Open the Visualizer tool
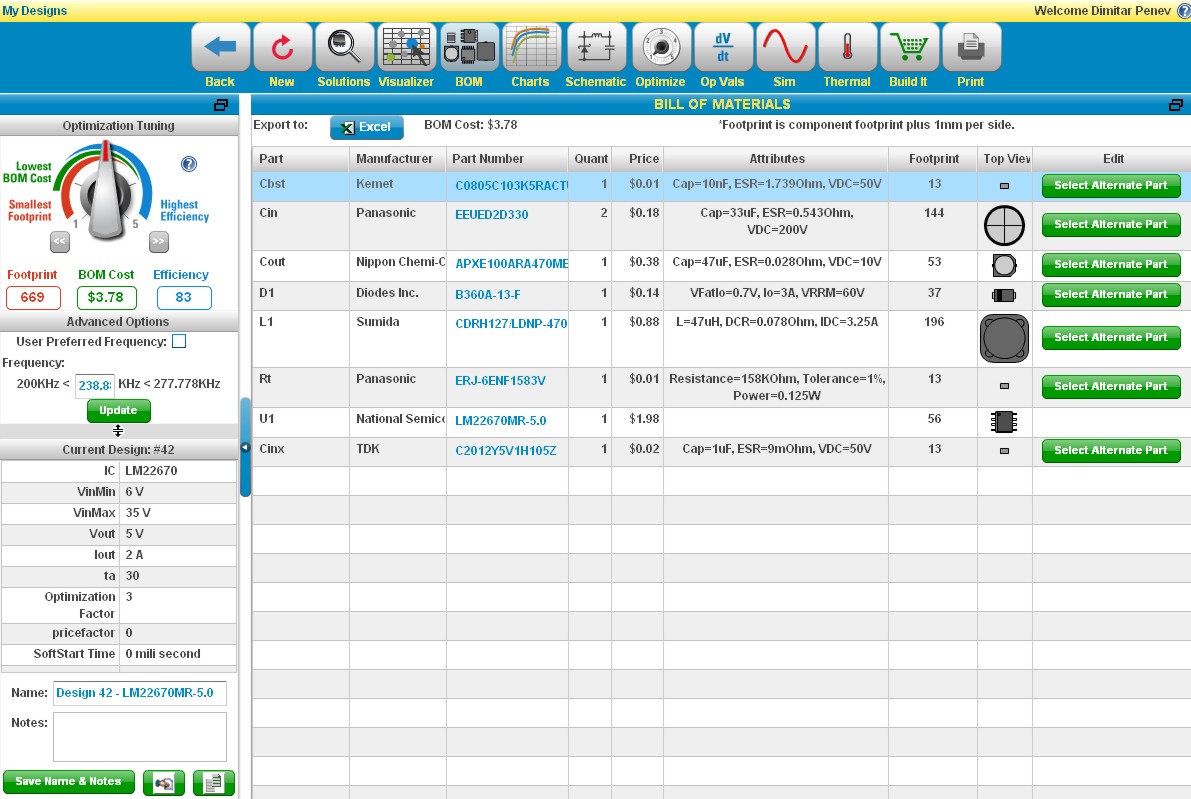This screenshot has width=1191, height=799. point(406,48)
